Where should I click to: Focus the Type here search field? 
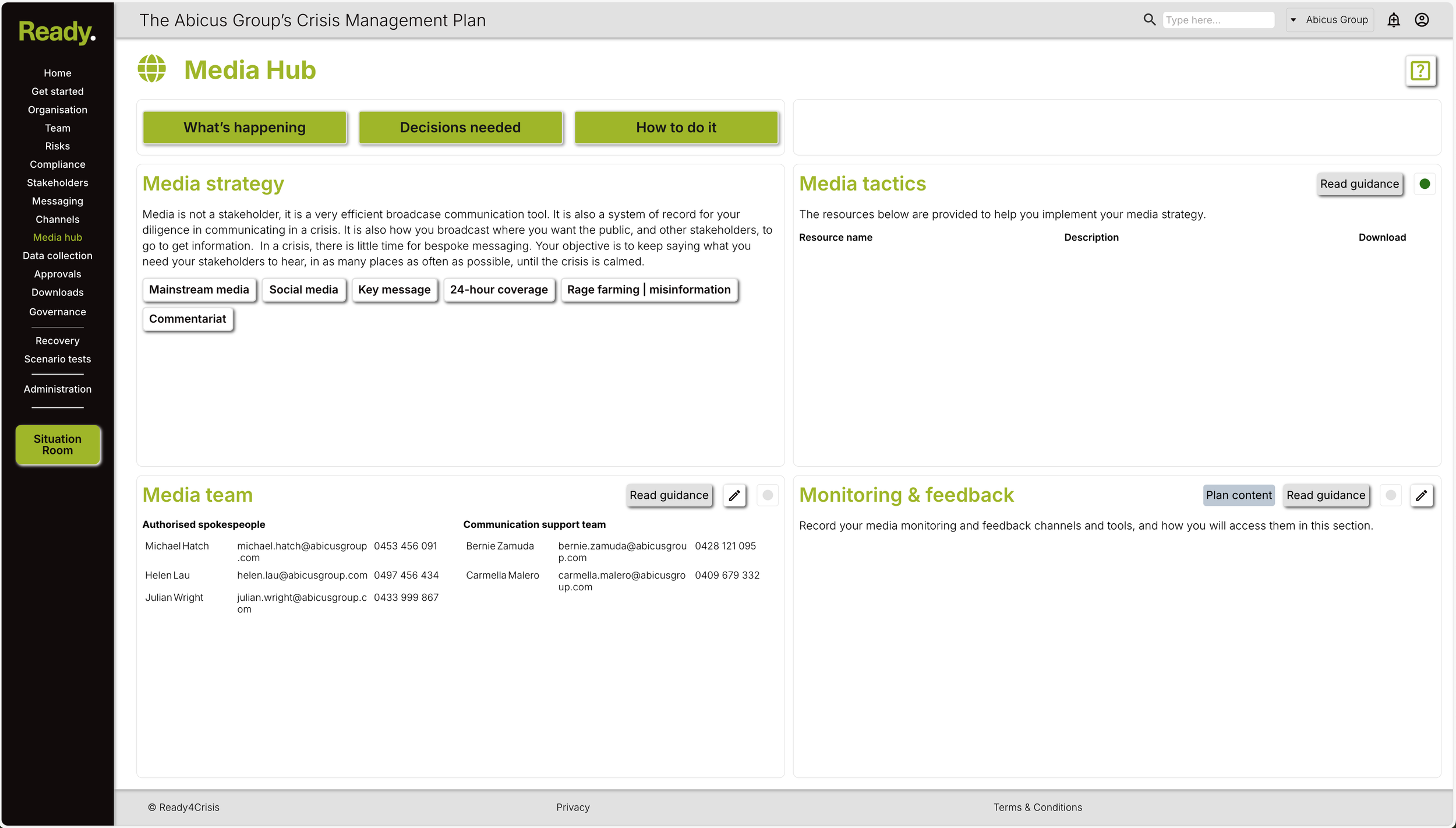pos(1217,20)
